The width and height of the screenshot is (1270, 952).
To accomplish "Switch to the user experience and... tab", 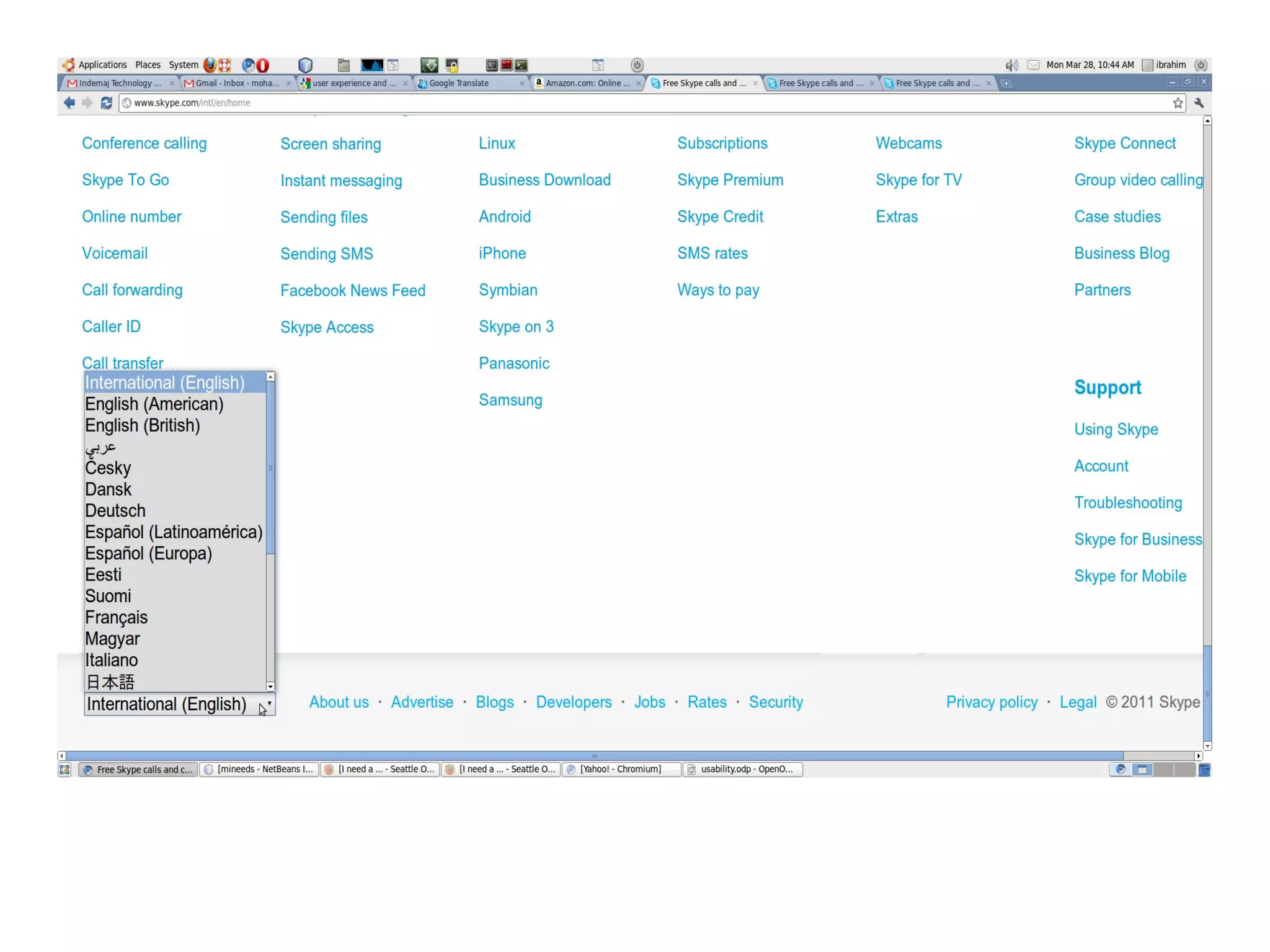I will (x=353, y=83).
